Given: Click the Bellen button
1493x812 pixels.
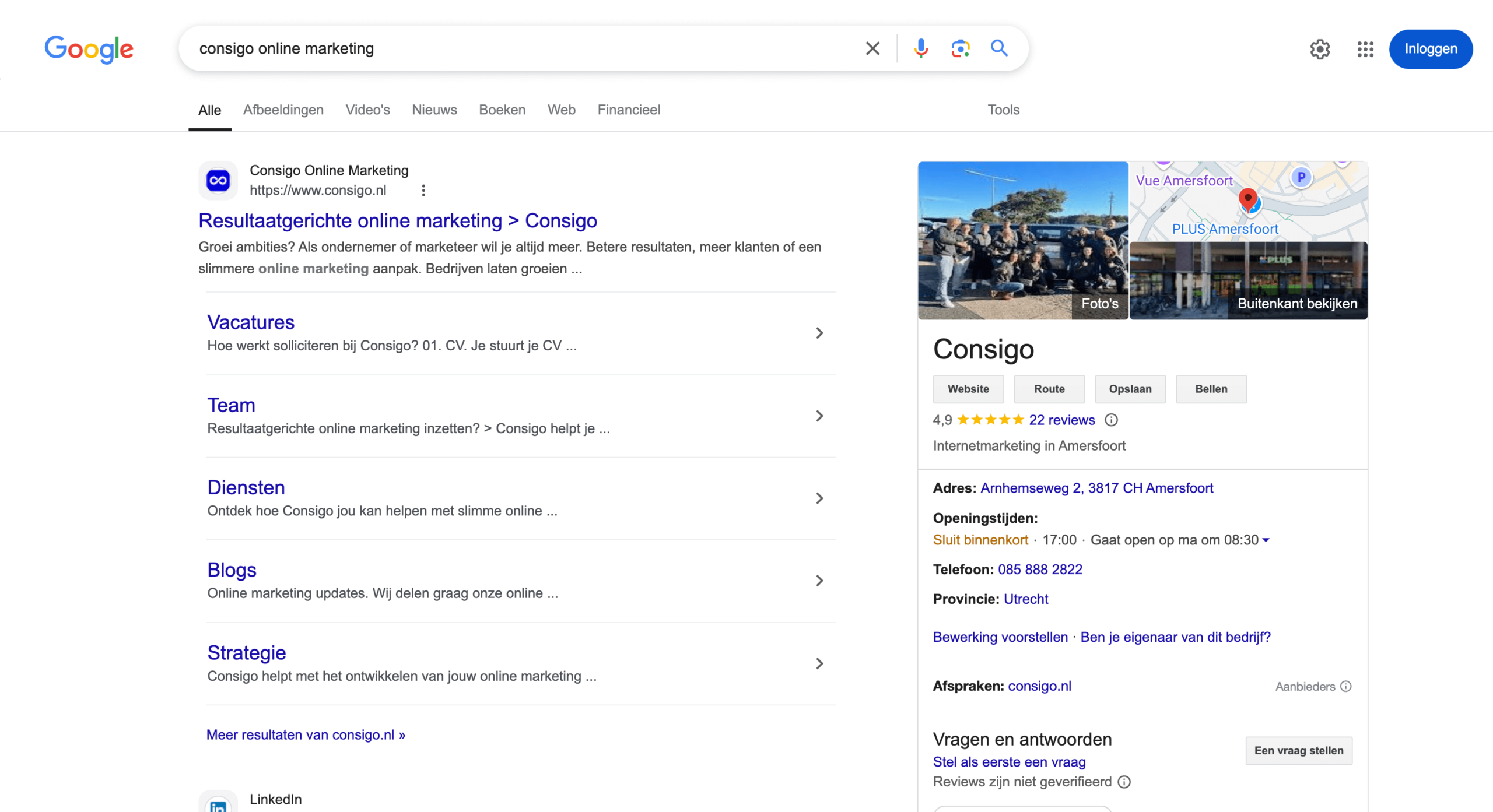Looking at the screenshot, I should tap(1211, 389).
